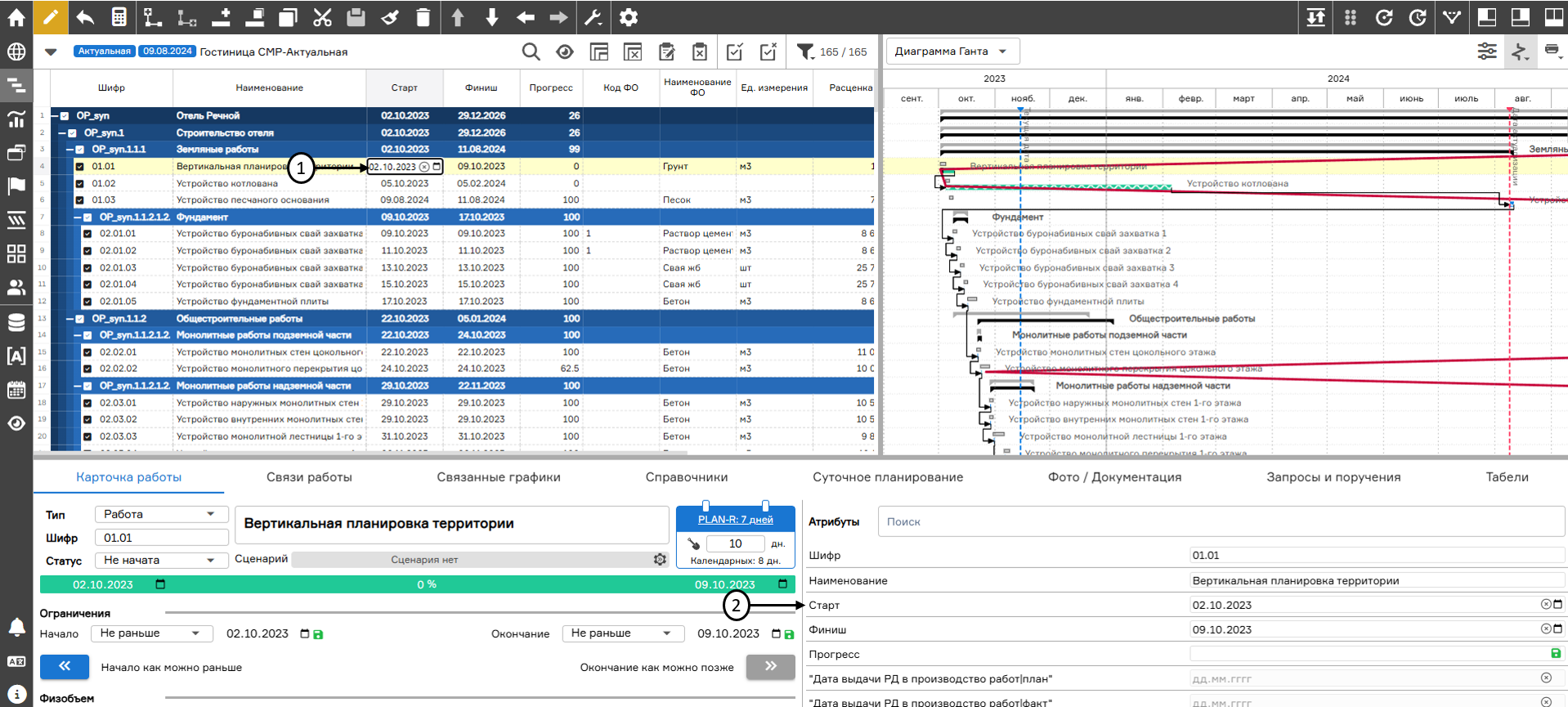The image size is (1568, 707).
Task: Click the gray finish-as-late-as-possible button
Action: [771, 667]
